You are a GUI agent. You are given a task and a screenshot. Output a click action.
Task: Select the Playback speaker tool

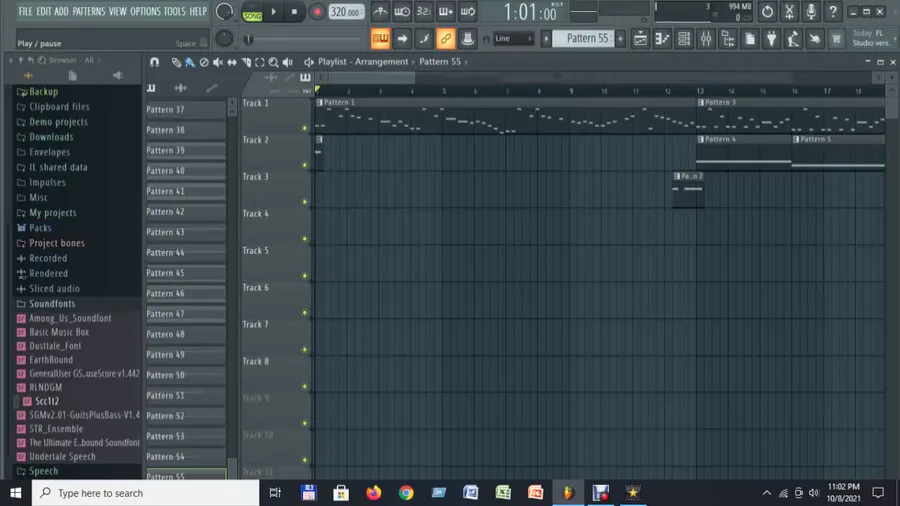pos(288,62)
